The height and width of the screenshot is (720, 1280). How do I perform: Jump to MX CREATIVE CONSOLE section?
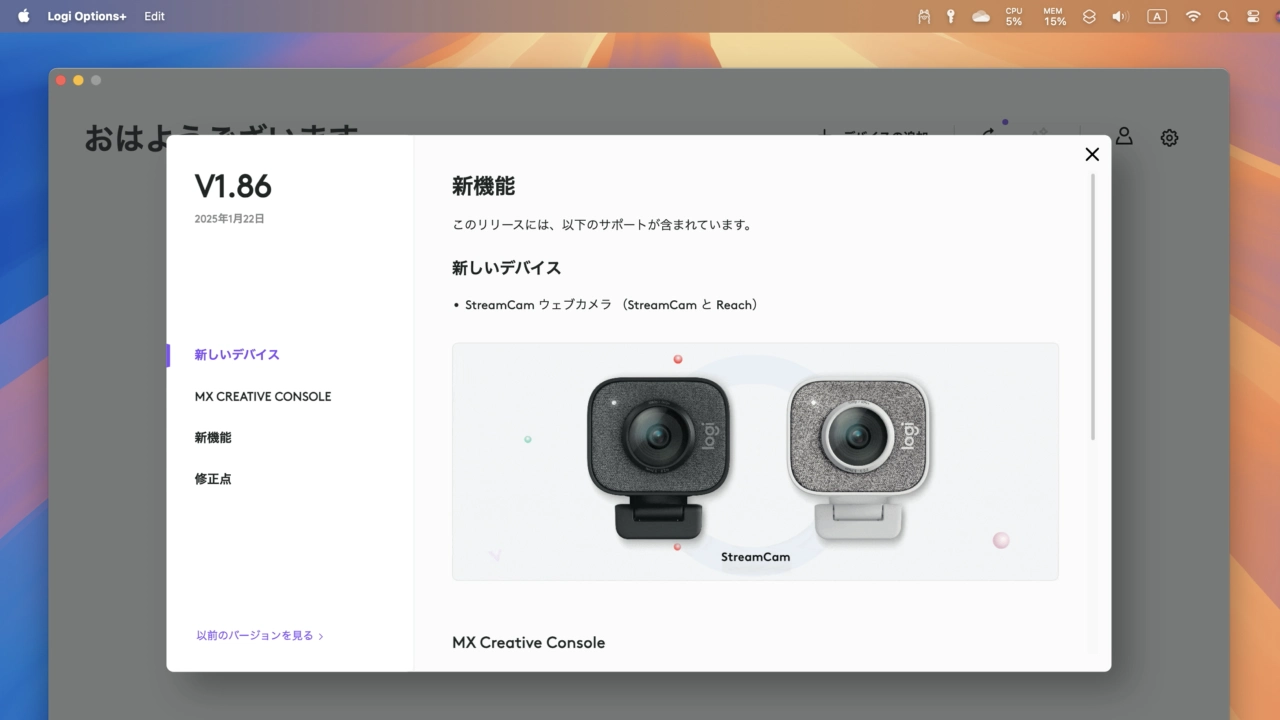(x=263, y=397)
